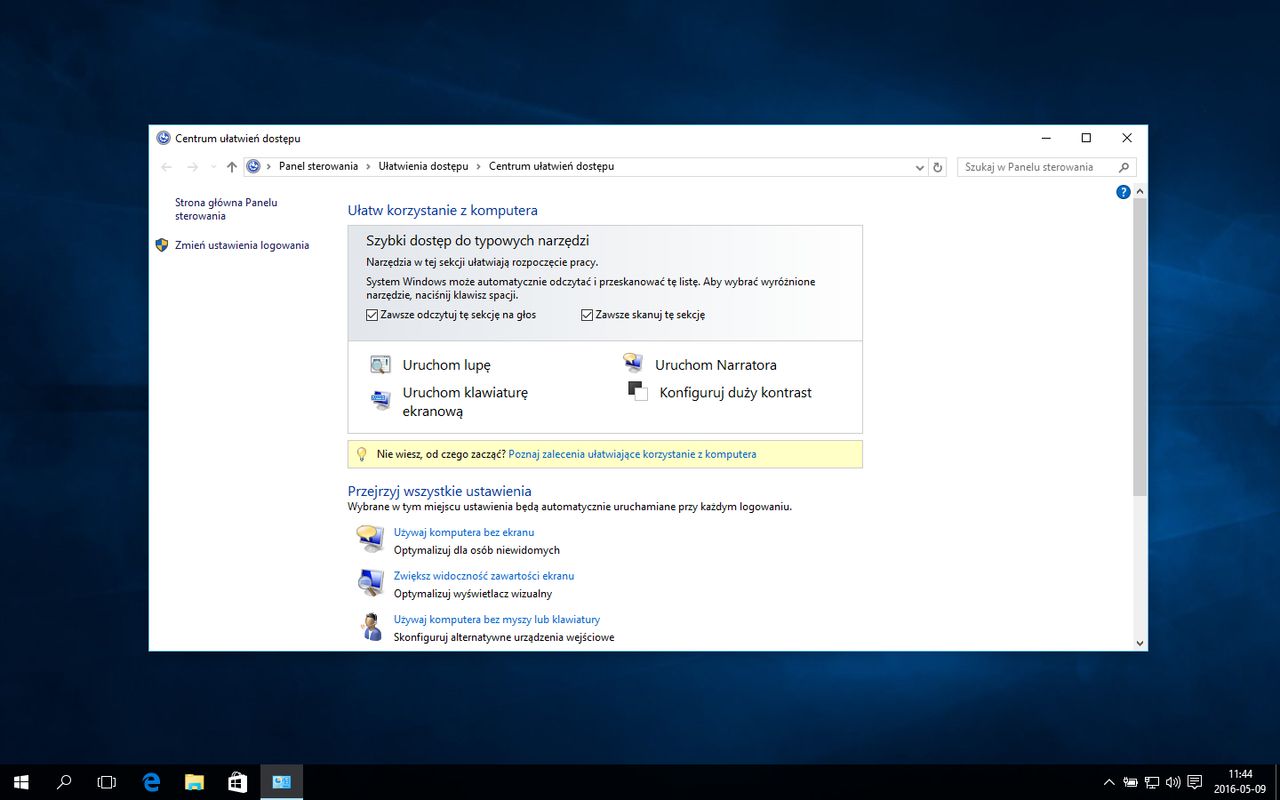The height and width of the screenshot is (800, 1280).
Task: Click the on-screen keyboard icon
Action: 380,400
